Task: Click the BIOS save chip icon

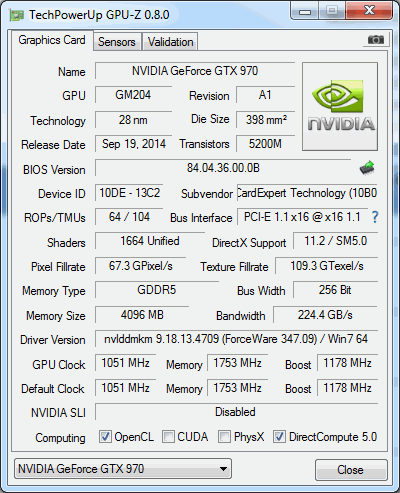Action: pyautogui.click(x=367, y=168)
